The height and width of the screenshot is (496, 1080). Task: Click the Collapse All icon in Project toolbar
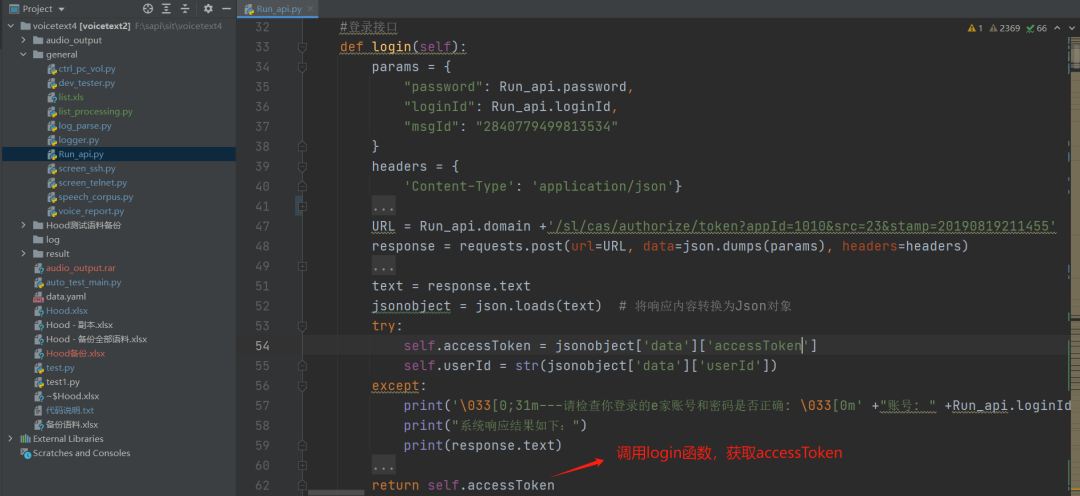185,9
